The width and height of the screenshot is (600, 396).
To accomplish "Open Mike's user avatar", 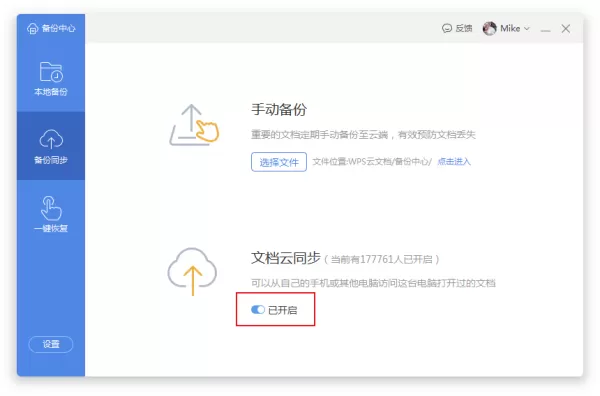I will [489, 28].
